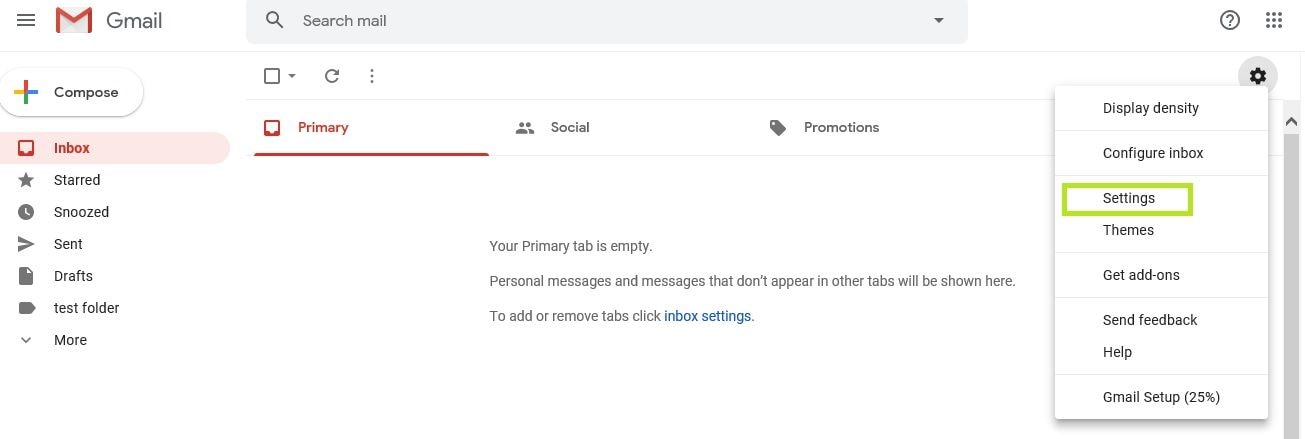Follow the inbox settings link
Viewport: 1305px width, 439px height.
click(707, 316)
